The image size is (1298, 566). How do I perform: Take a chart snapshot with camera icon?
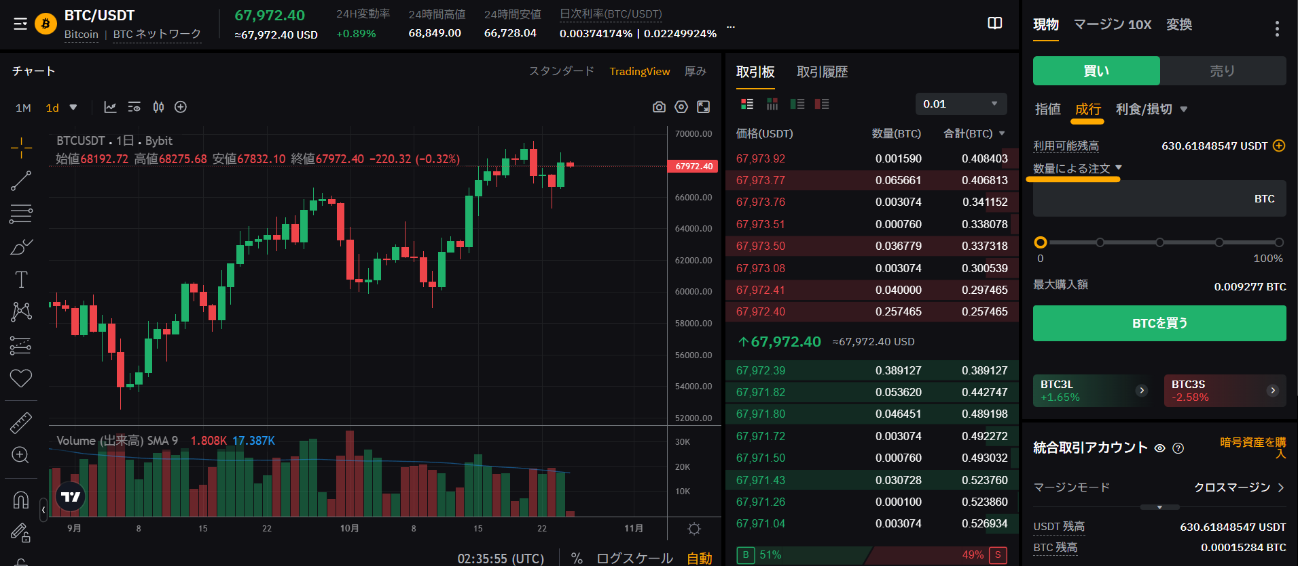659,107
